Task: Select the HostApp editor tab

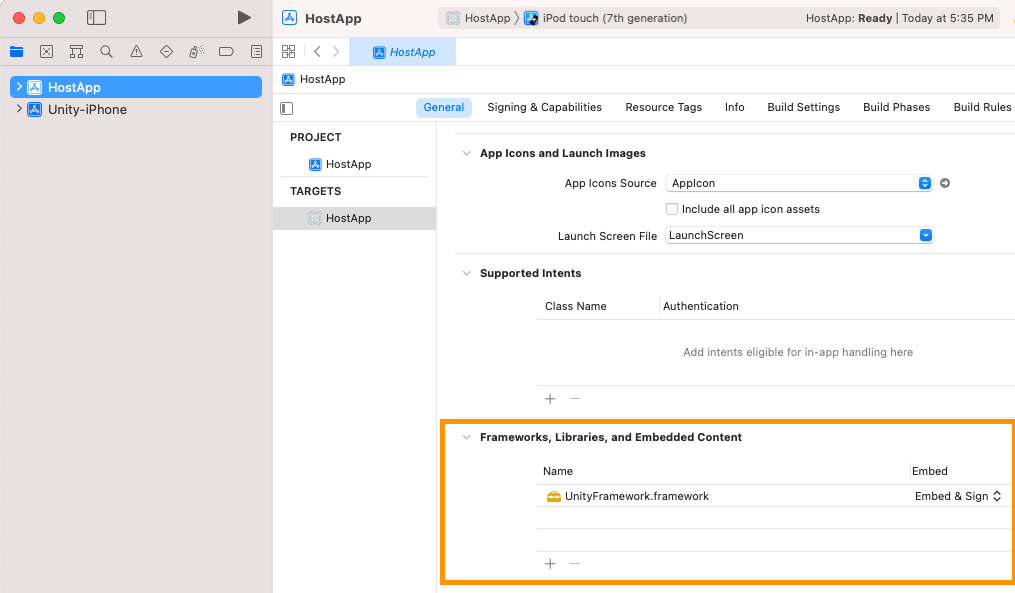Action: click(403, 52)
